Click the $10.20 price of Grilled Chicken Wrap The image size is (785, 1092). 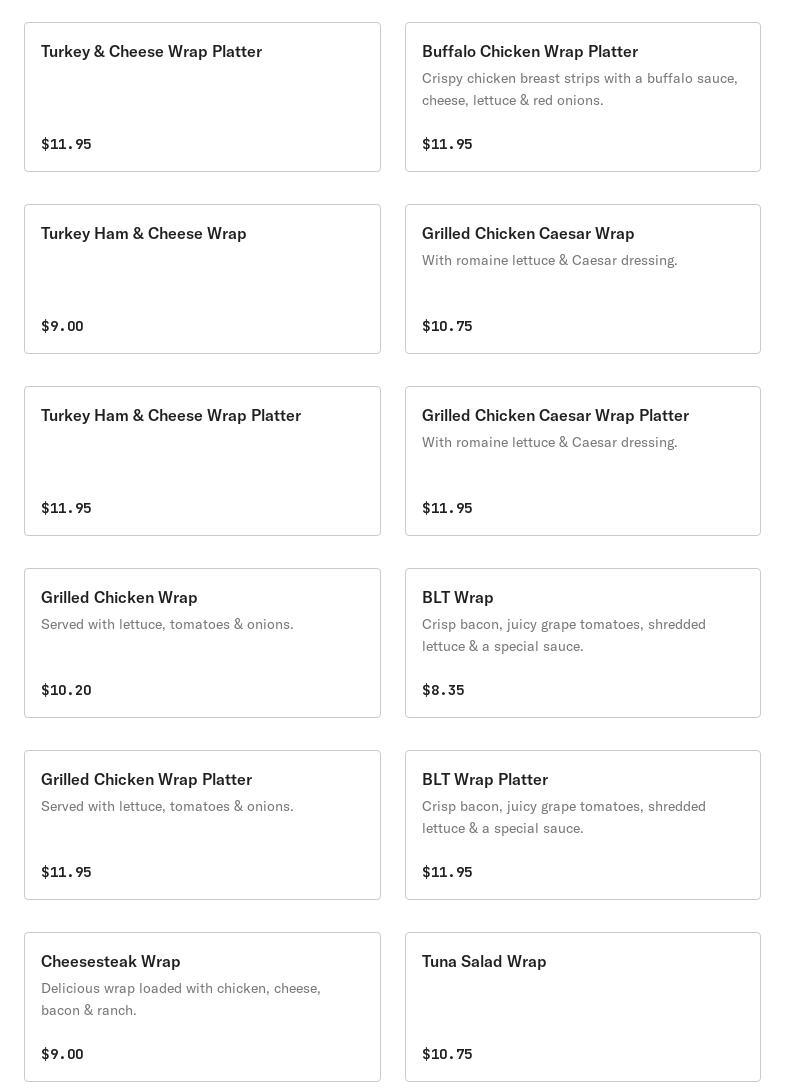tap(66, 689)
